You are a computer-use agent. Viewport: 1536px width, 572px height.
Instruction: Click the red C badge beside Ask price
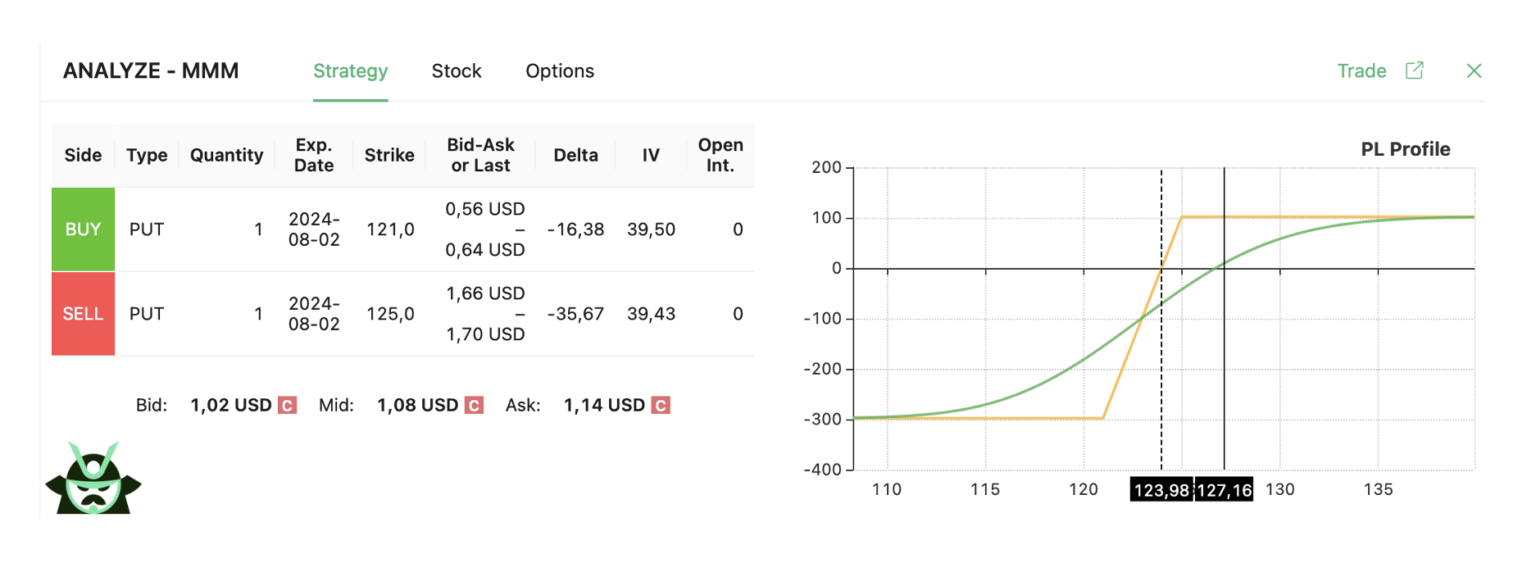tap(660, 405)
